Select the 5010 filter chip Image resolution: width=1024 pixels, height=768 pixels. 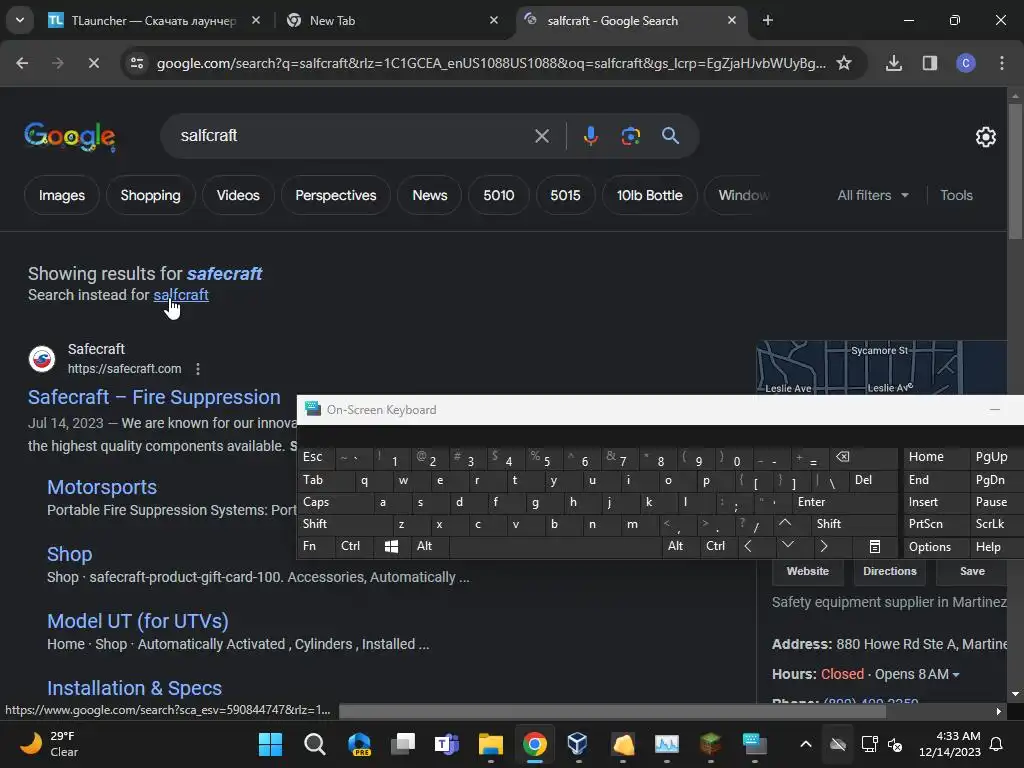point(498,195)
